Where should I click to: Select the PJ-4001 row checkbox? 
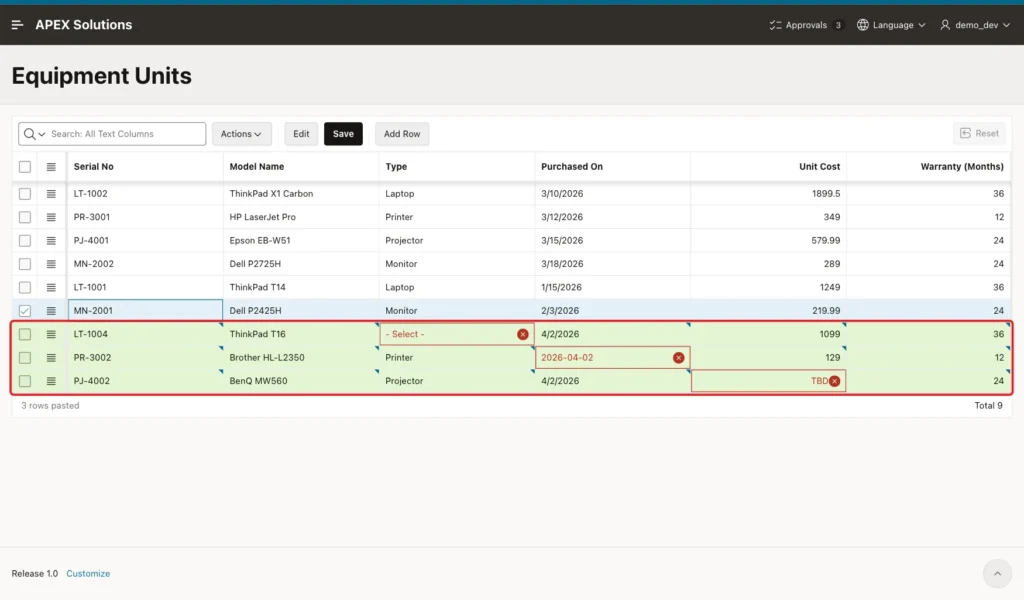(25, 241)
